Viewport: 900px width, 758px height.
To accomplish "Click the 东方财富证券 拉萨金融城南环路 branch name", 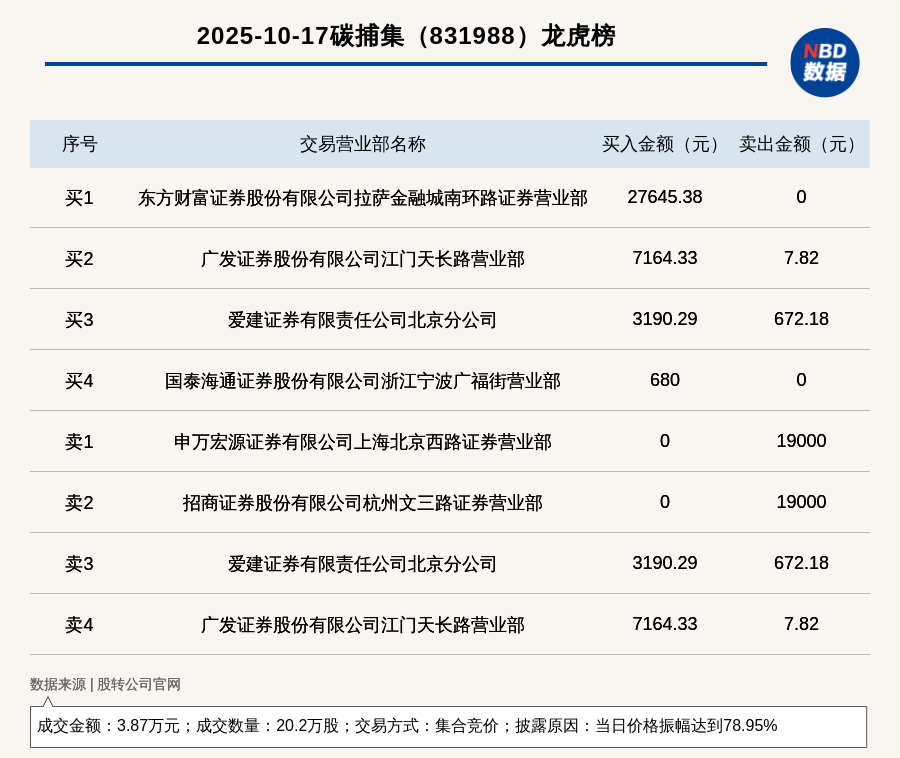I will (x=362, y=198).
